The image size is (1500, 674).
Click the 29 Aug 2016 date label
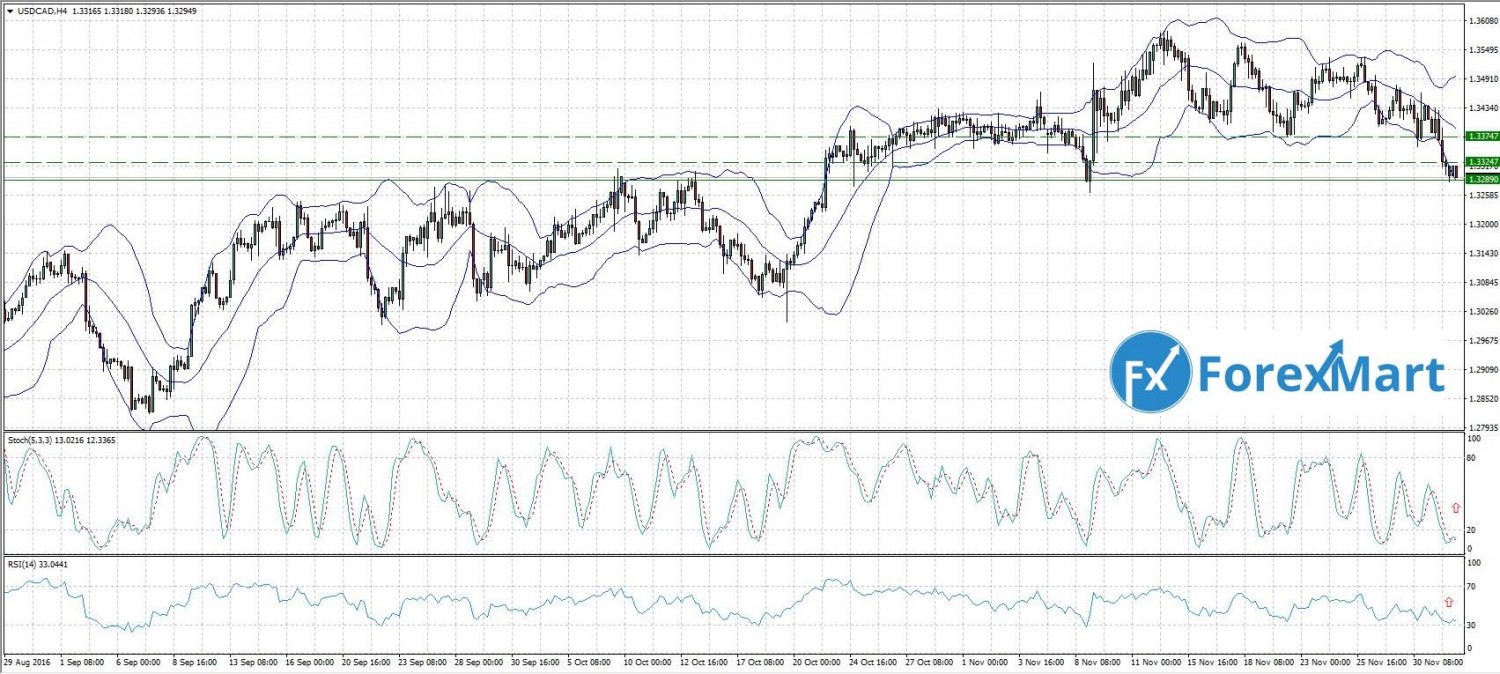pos(26,661)
